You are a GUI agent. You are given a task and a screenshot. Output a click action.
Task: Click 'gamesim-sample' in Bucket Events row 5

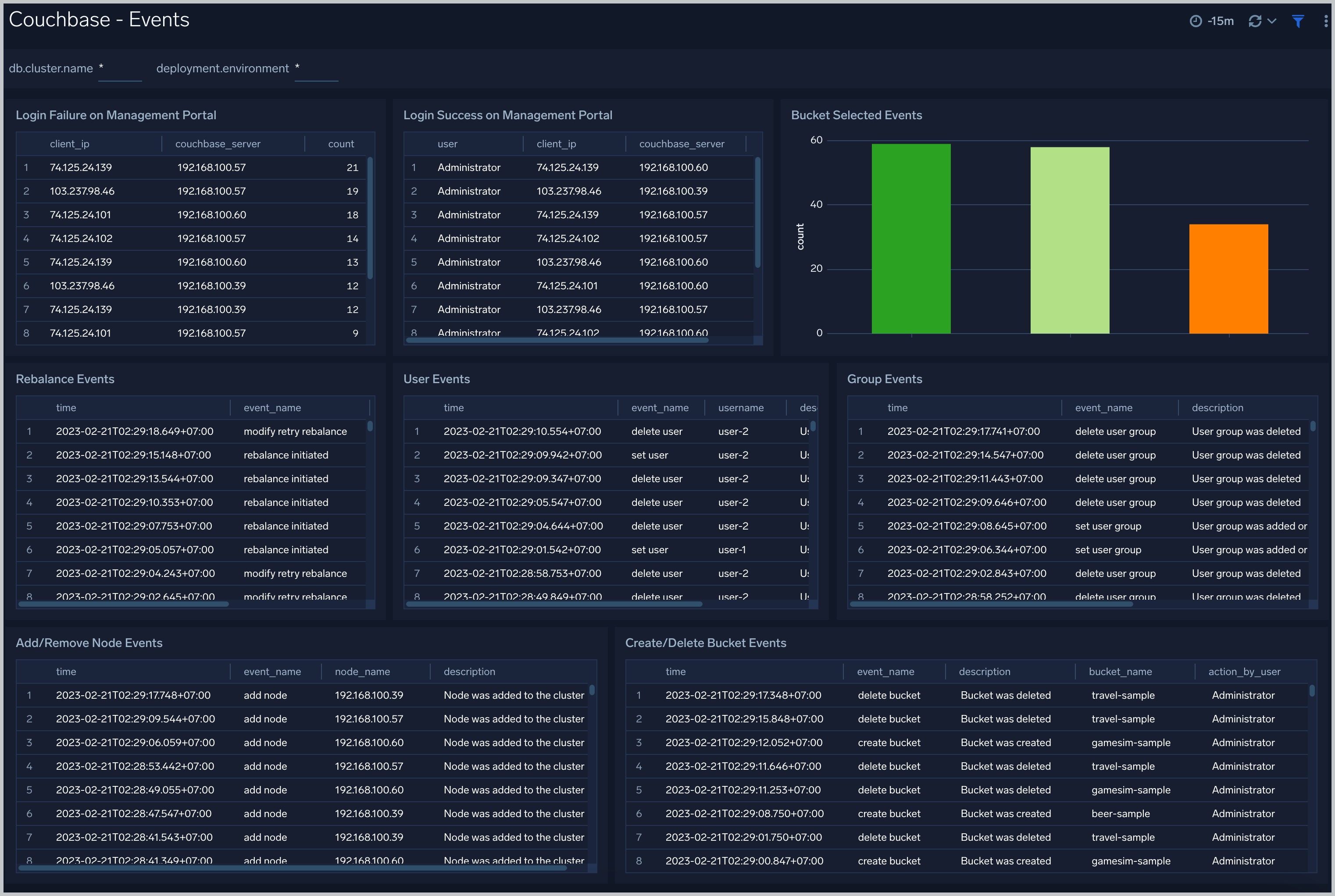tap(1131, 790)
